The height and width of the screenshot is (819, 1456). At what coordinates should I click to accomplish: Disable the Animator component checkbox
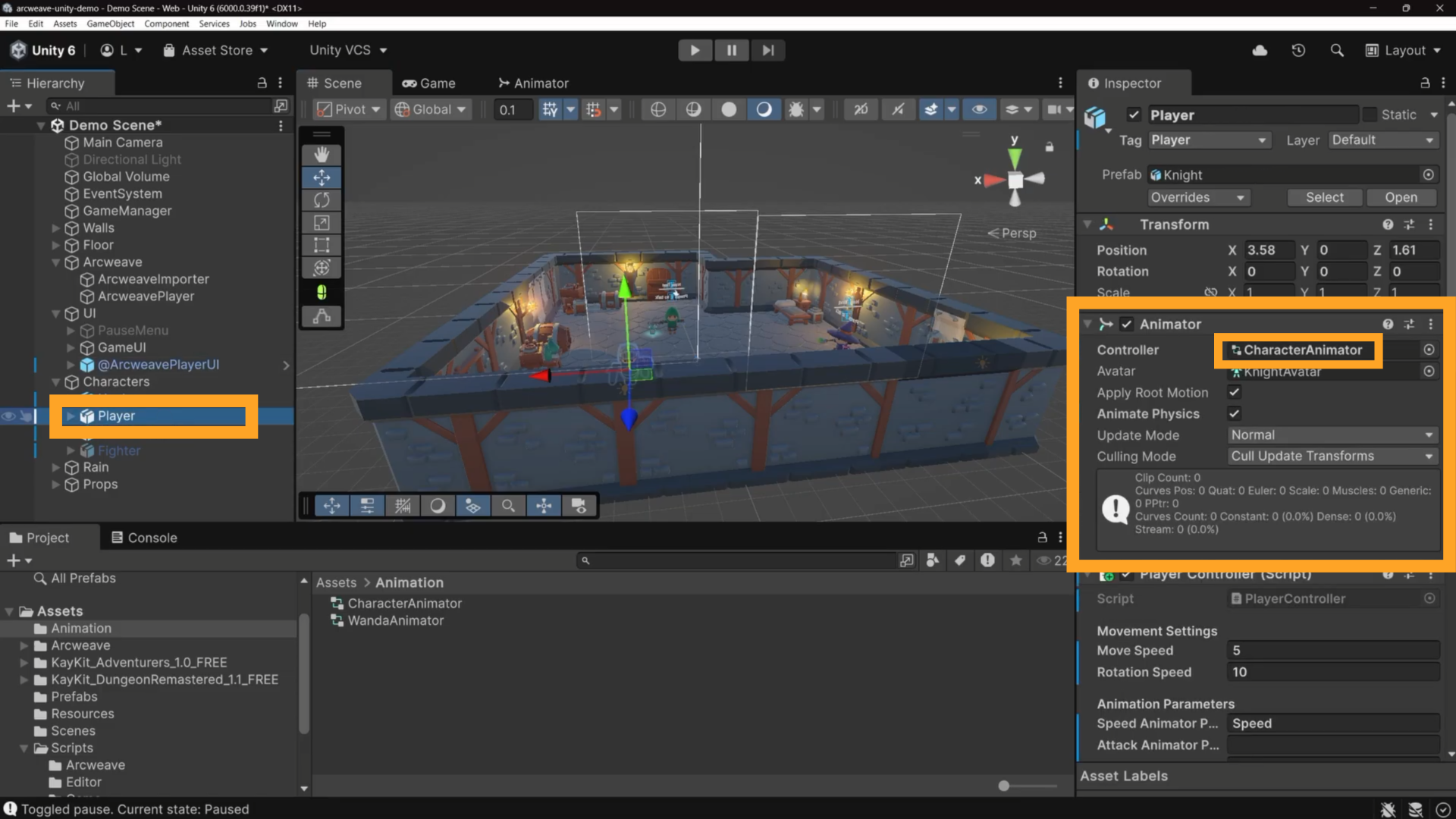(1127, 324)
